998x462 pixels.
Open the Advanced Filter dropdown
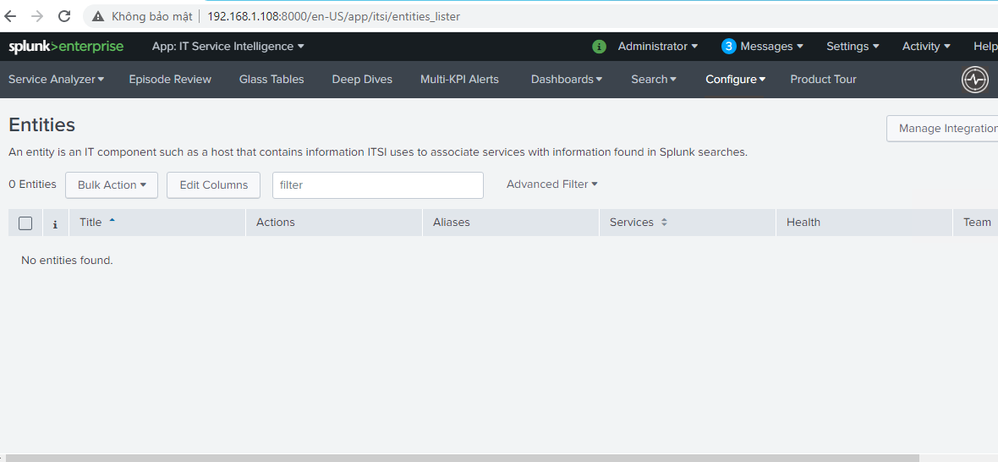point(552,184)
